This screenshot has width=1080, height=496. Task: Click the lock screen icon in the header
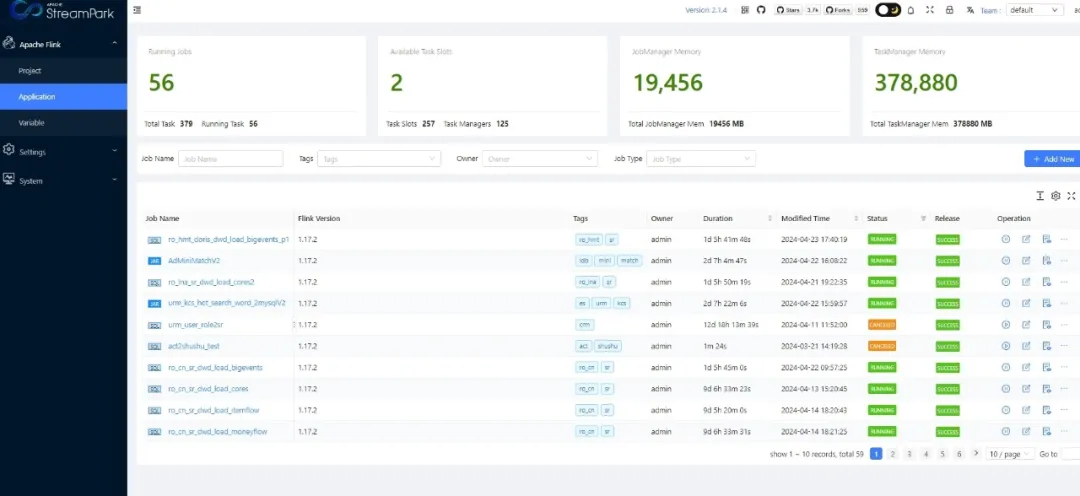click(949, 10)
